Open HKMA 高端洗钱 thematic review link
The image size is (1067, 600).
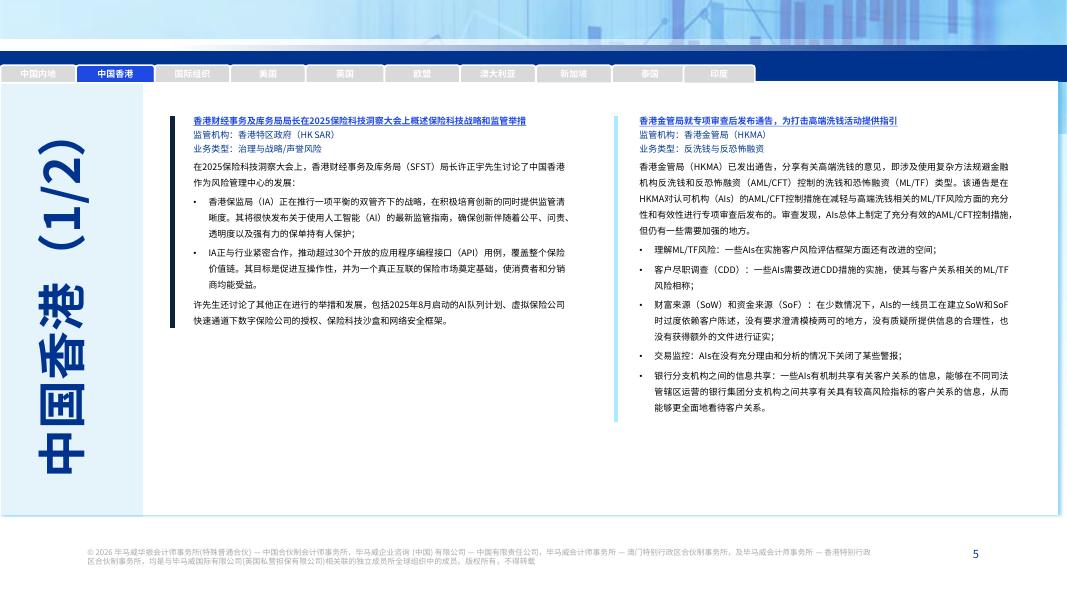tap(768, 120)
